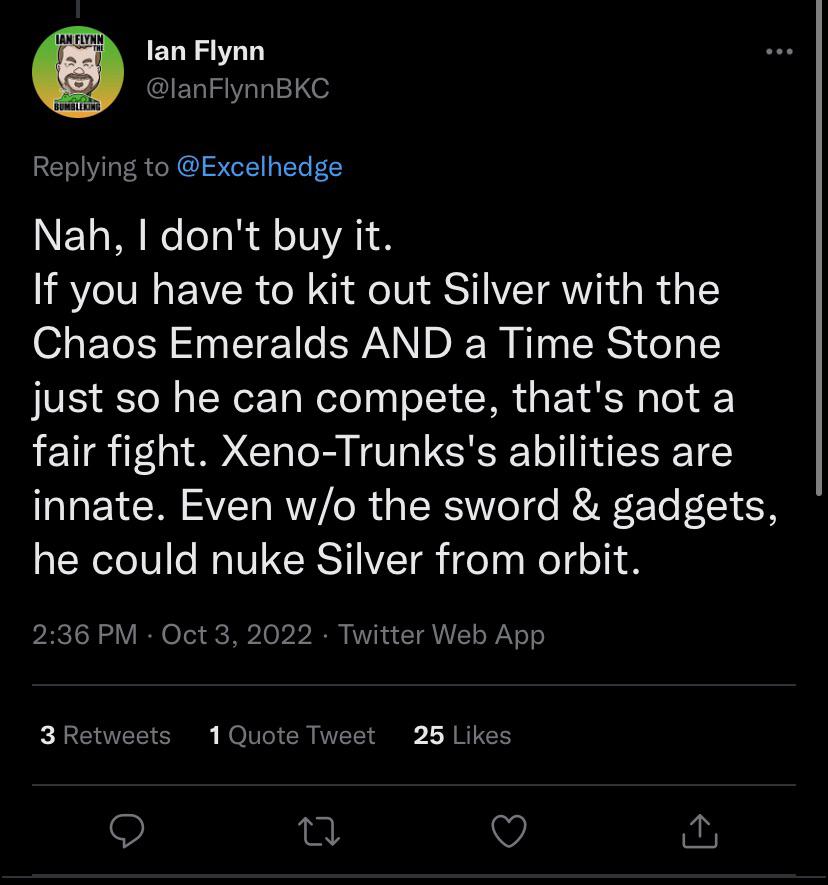View the 3 Retweets list
The width and height of the screenshot is (828, 885).
pos(105,735)
